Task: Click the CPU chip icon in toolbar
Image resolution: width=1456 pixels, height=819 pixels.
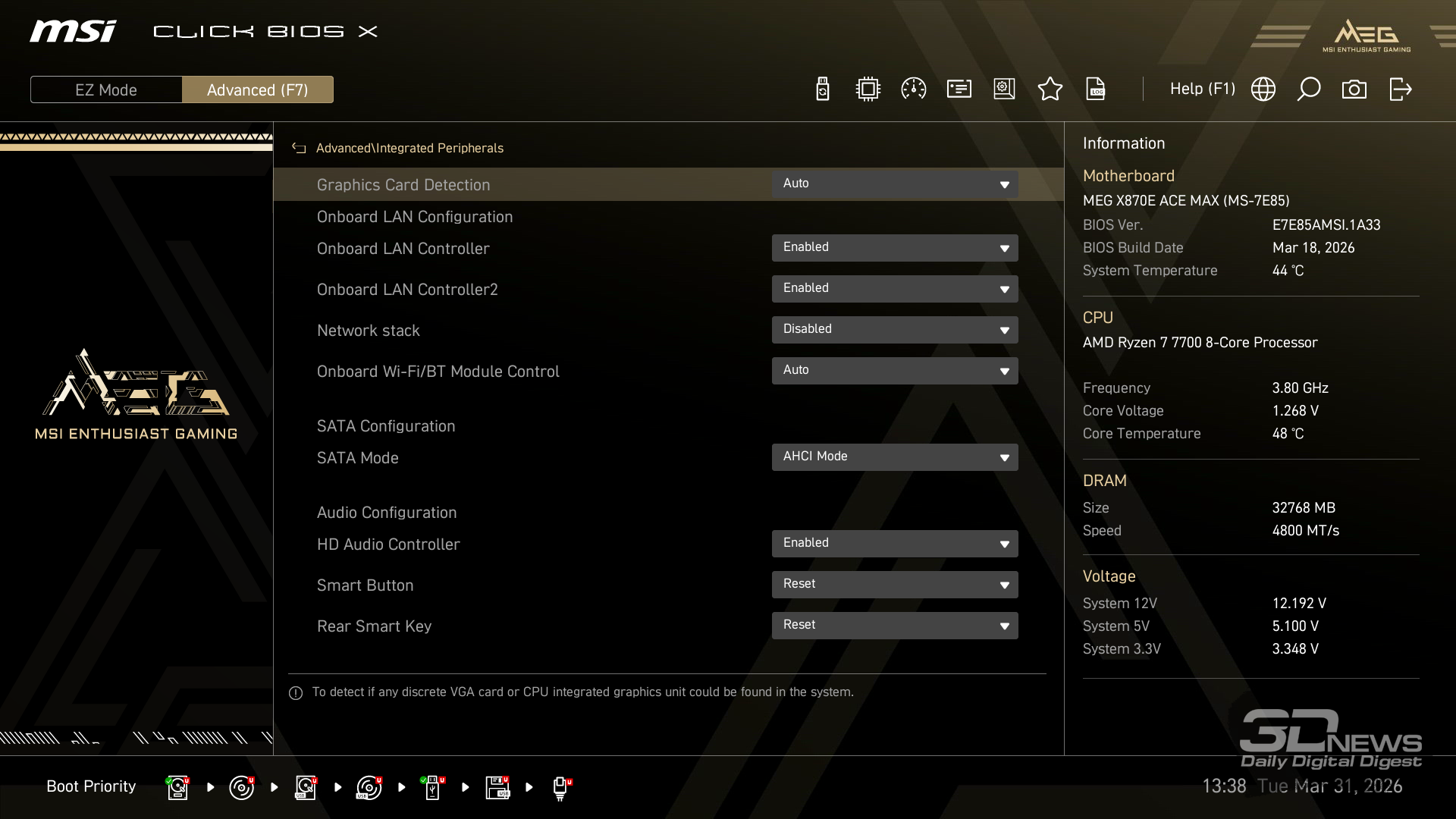Action: (868, 89)
